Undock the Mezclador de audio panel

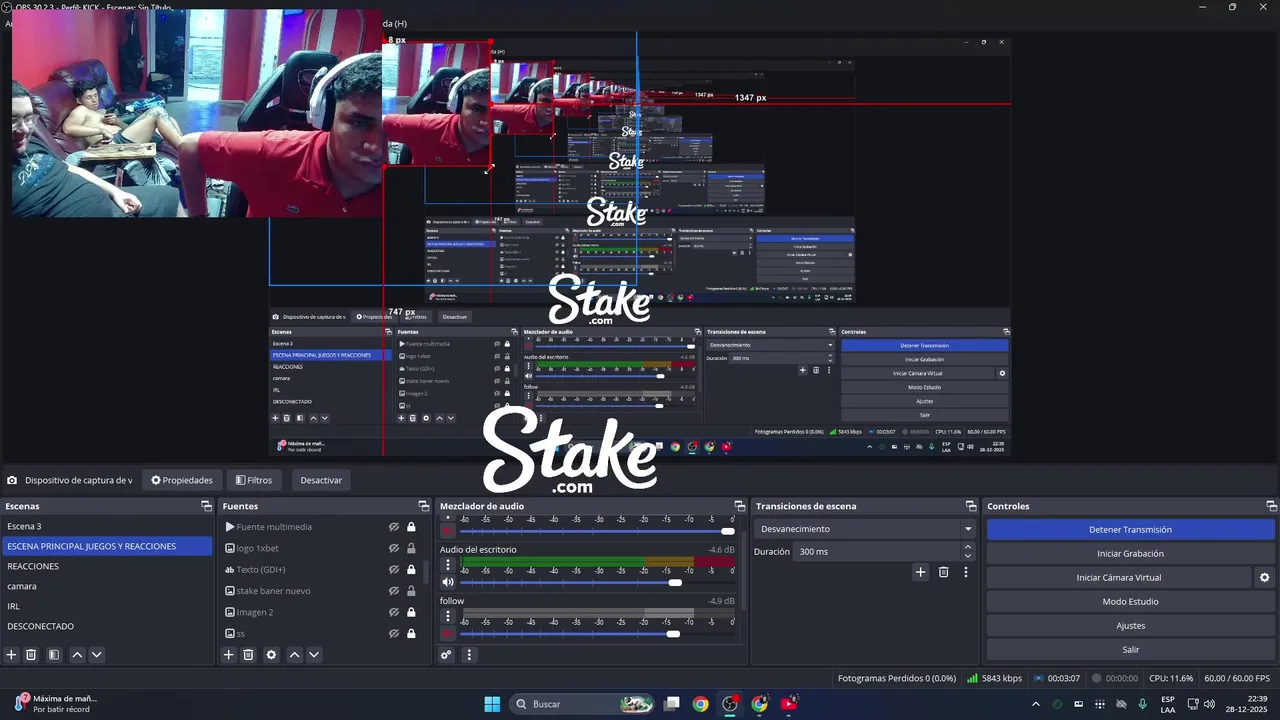click(740, 506)
